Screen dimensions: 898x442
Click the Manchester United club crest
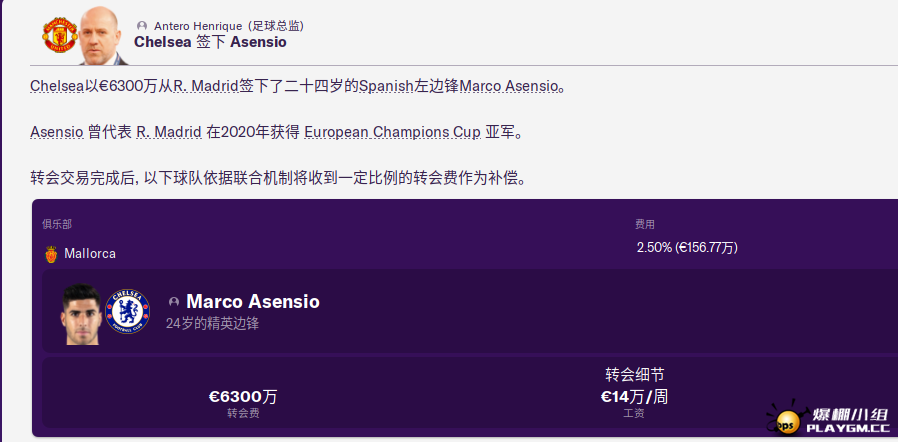point(59,34)
